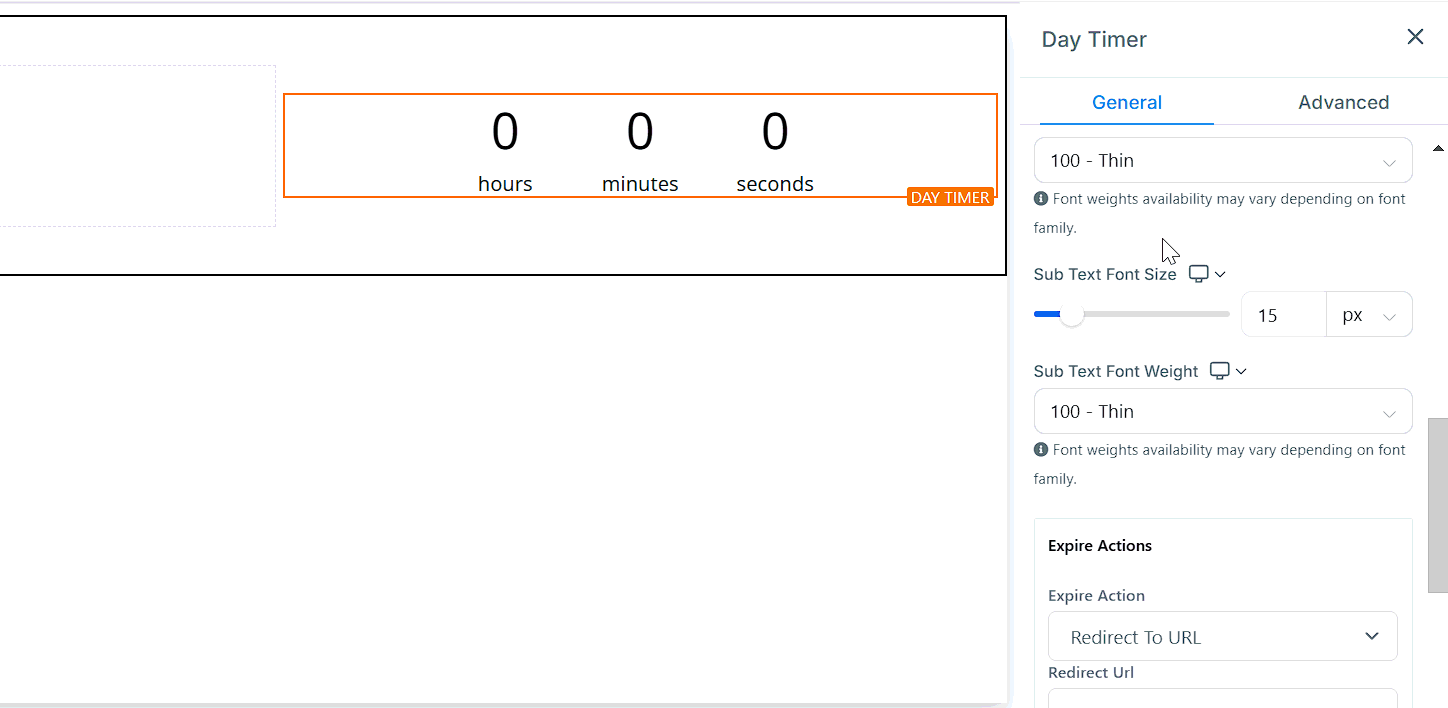The image size is (1448, 708).
Task: Click the panel scroll-up arrow
Action: (1438, 149)
